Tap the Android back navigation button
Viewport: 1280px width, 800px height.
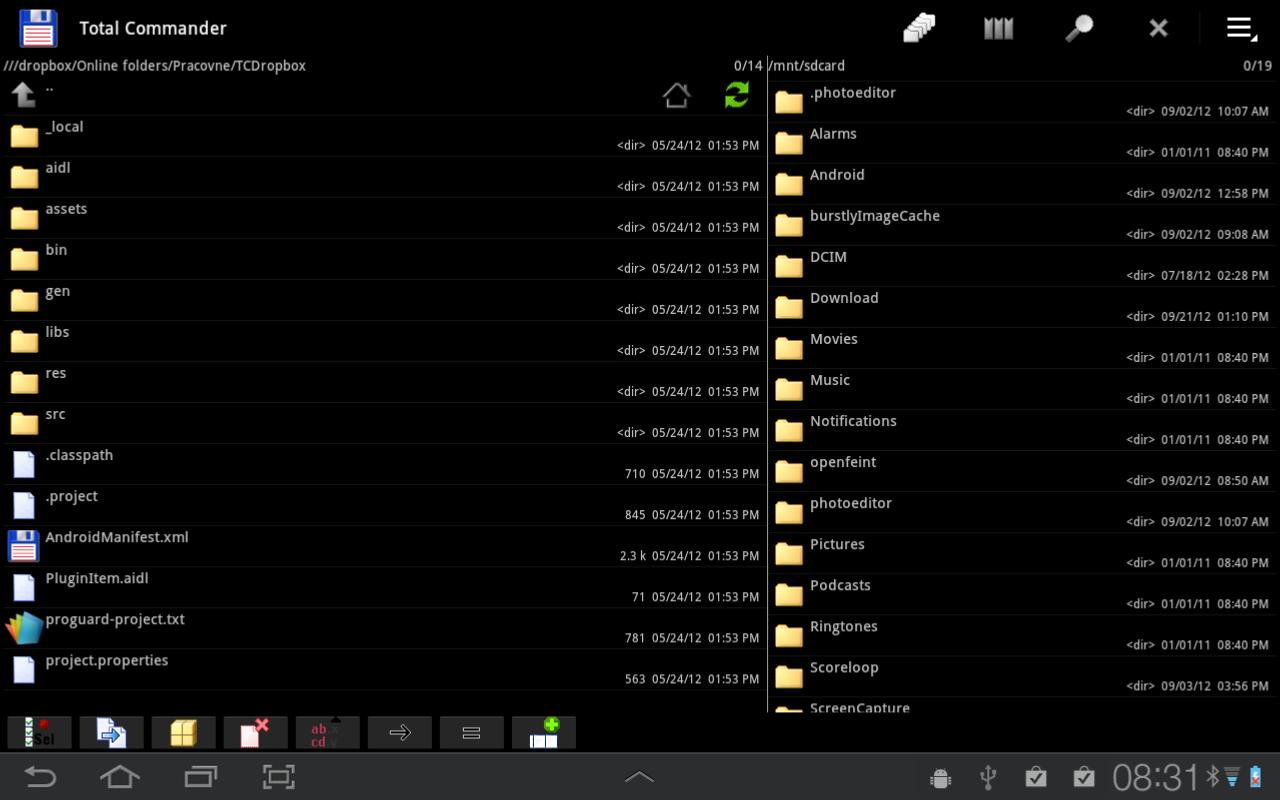click(40, 777)
